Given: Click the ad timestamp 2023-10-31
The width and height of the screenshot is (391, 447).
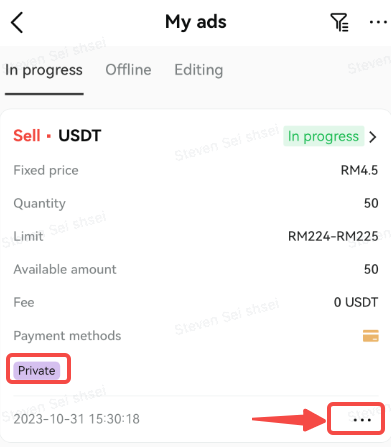Looking at the screenshot, I should tap(76, 419).
